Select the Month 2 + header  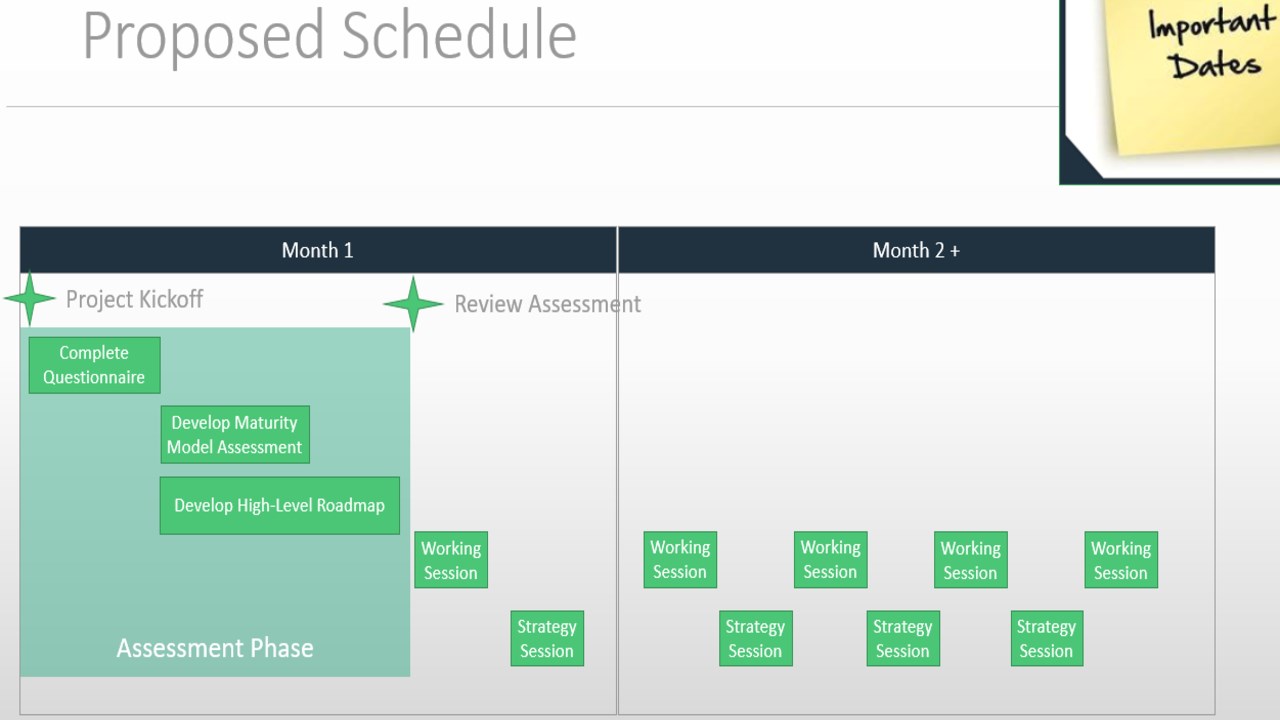(x=916, y=250)
